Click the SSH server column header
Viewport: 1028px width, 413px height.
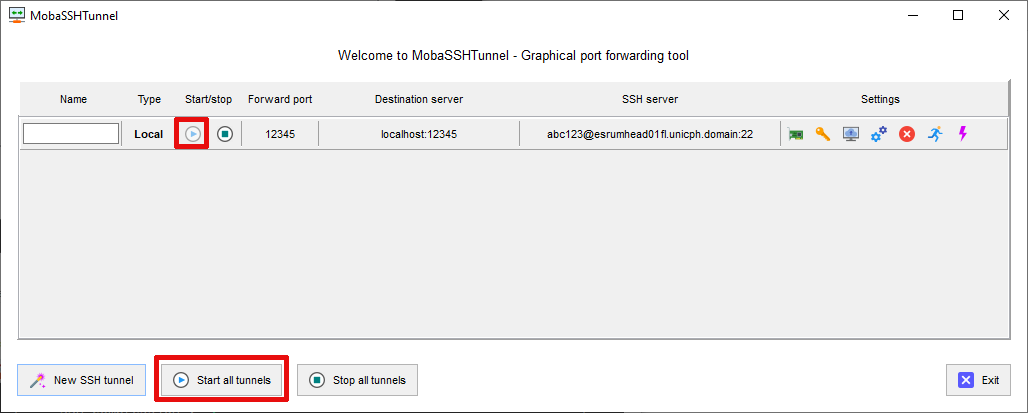650,100
